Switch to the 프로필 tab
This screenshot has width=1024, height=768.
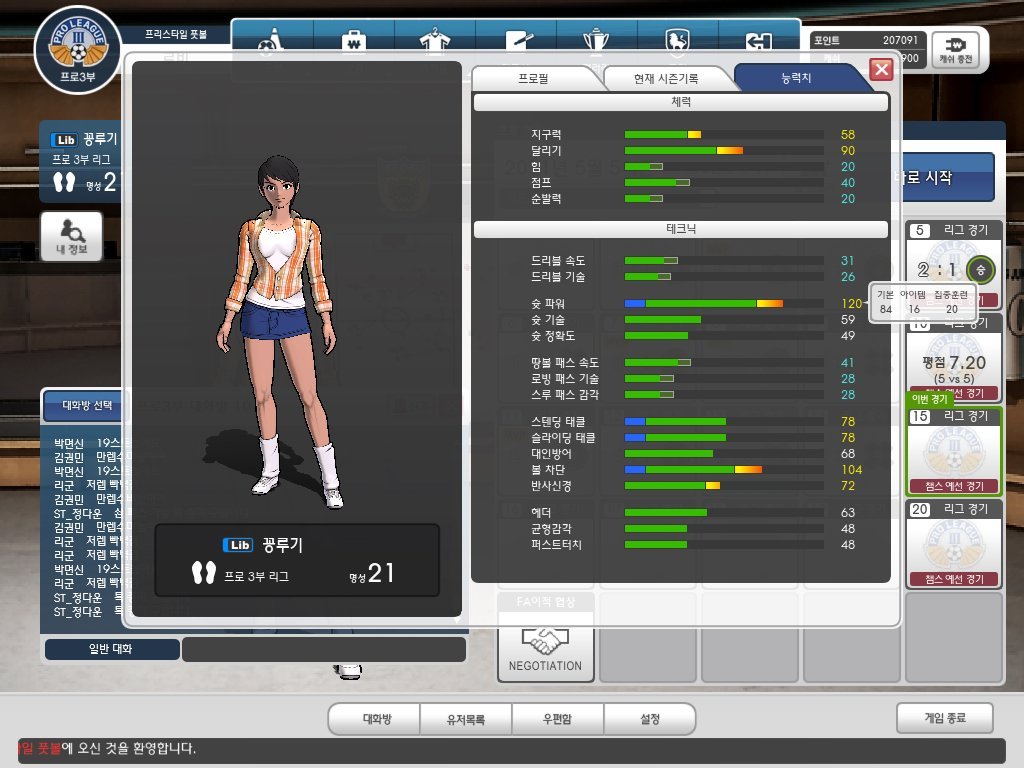coord(533,77)
